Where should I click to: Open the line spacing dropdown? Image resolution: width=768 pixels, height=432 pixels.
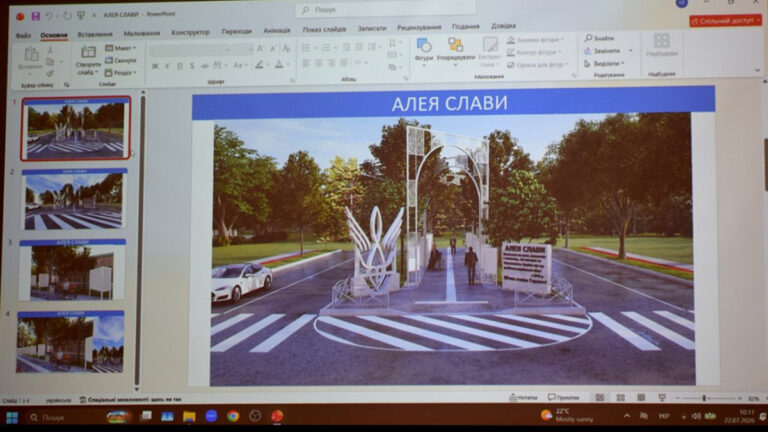click(x=373, y=47)
